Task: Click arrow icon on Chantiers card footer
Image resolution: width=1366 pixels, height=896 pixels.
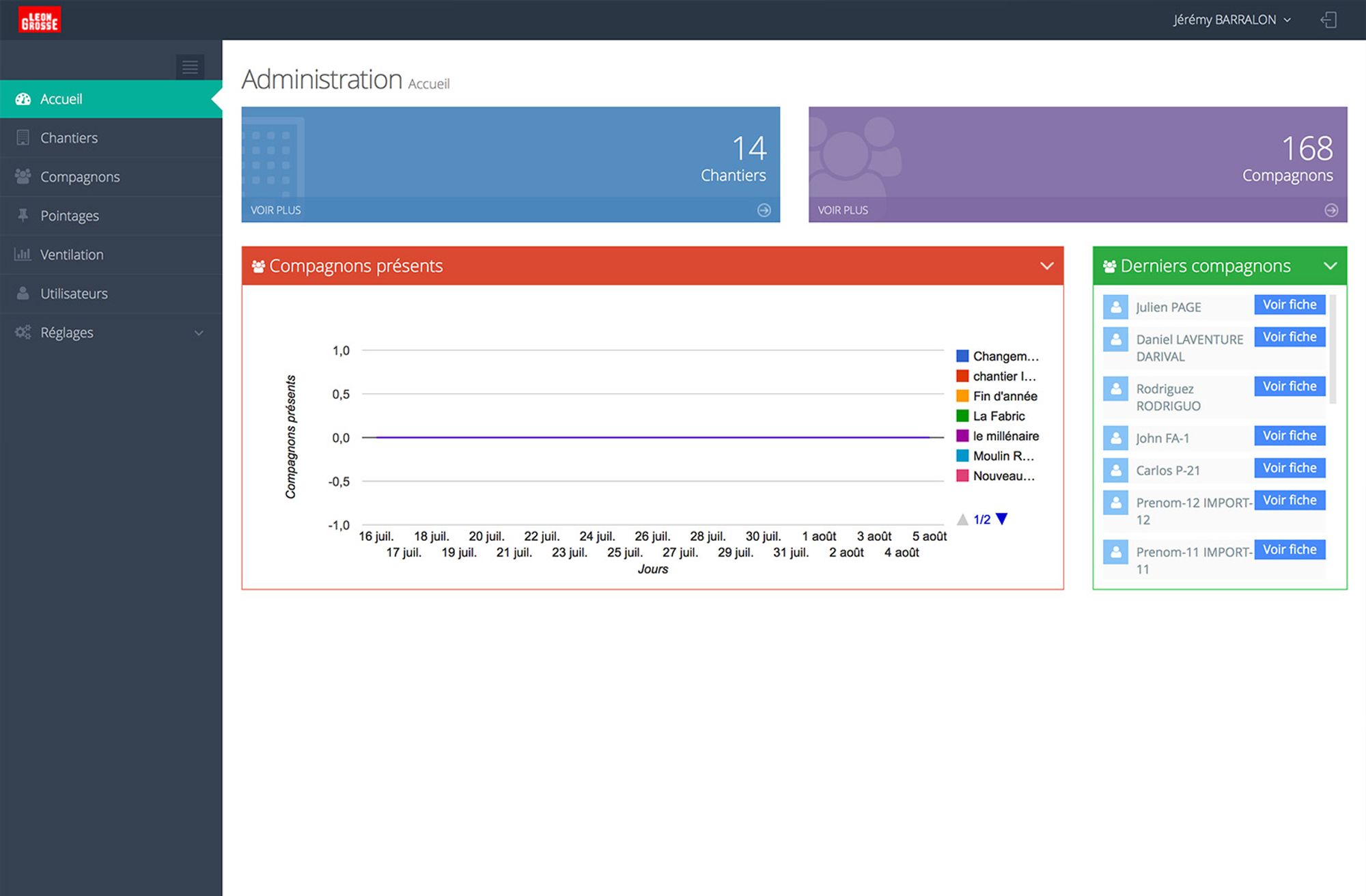Action: [x=764, y=210]
